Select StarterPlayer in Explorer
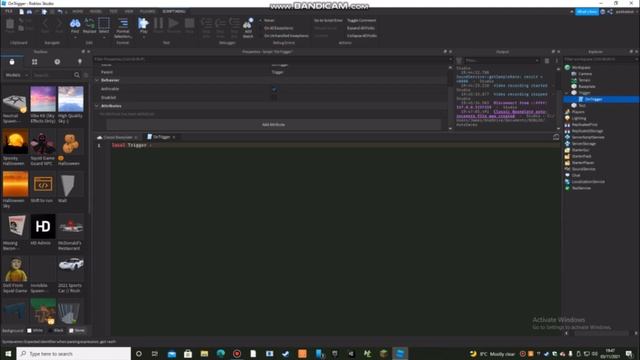This screenshot has height=360, width=640. (x=583, y=162)
